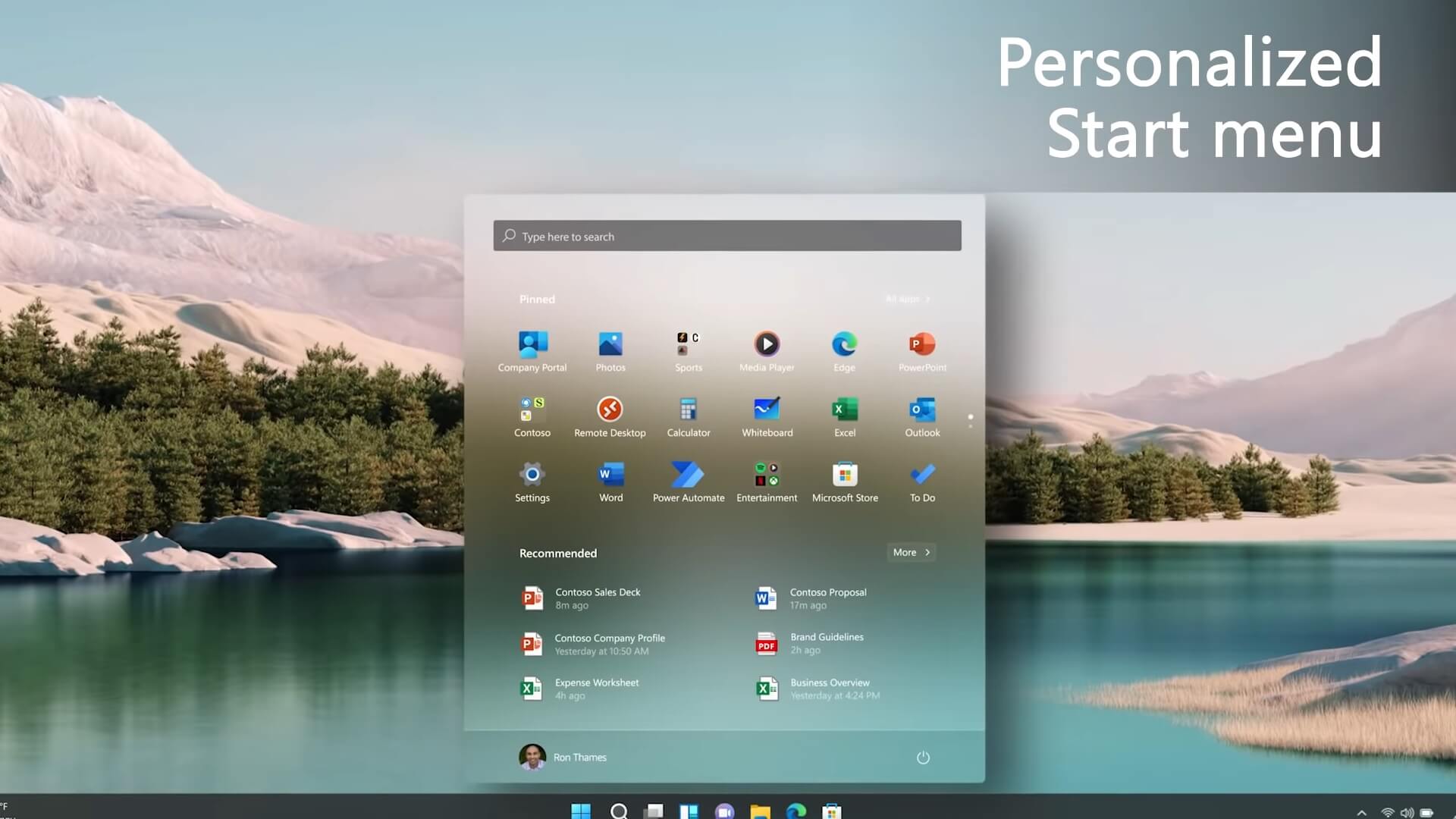Click More recommended files button

click(x=909, y=552)
